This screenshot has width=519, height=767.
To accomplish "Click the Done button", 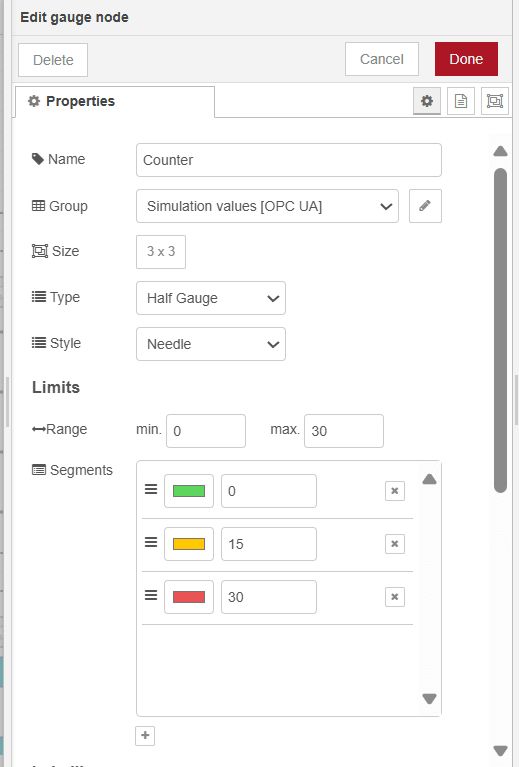I will 466,59.
